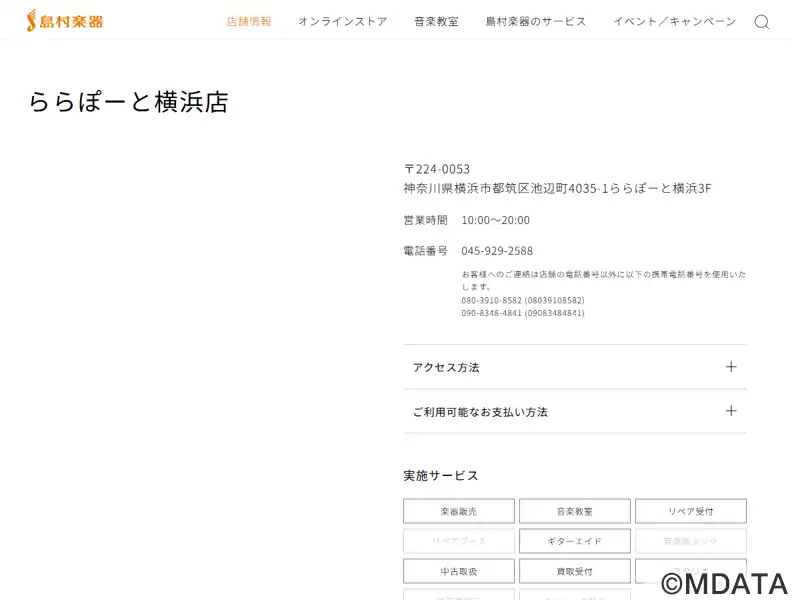800x600 pixels.
Task: Click the 営業時間 label
Action: (x=426, y=220)
